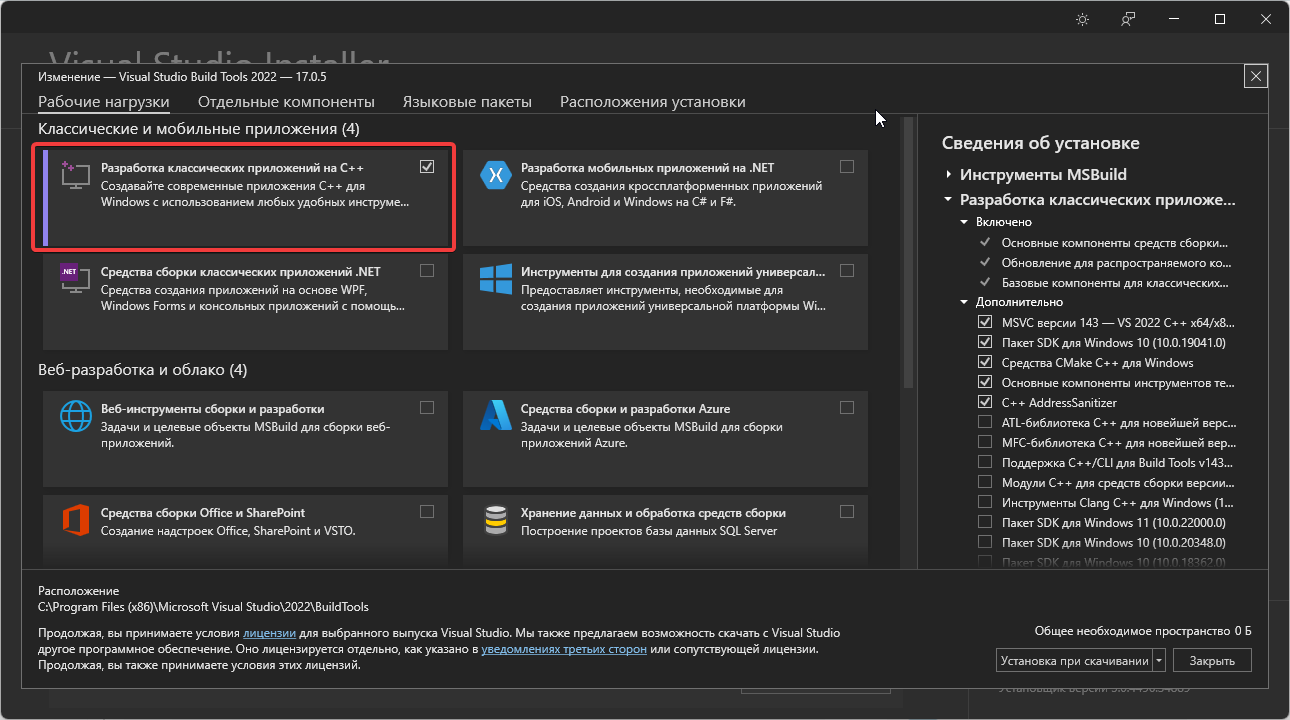The image size is (1290, 720).
Task: Click the web build tools globe icon
Action: (76, 416)
